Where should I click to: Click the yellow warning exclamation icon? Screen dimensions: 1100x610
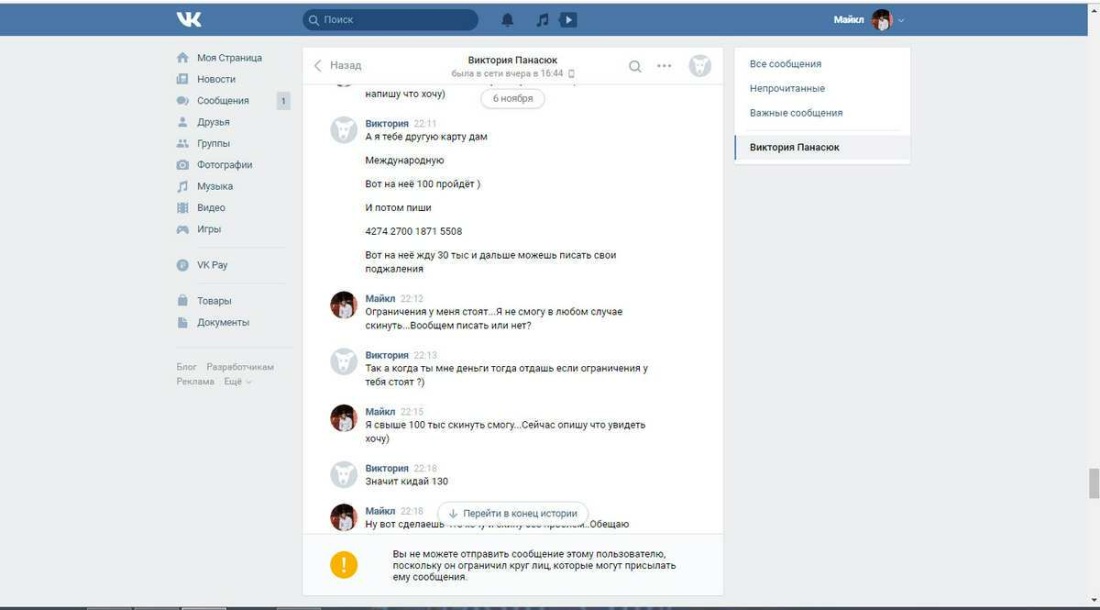pos(344,564)
